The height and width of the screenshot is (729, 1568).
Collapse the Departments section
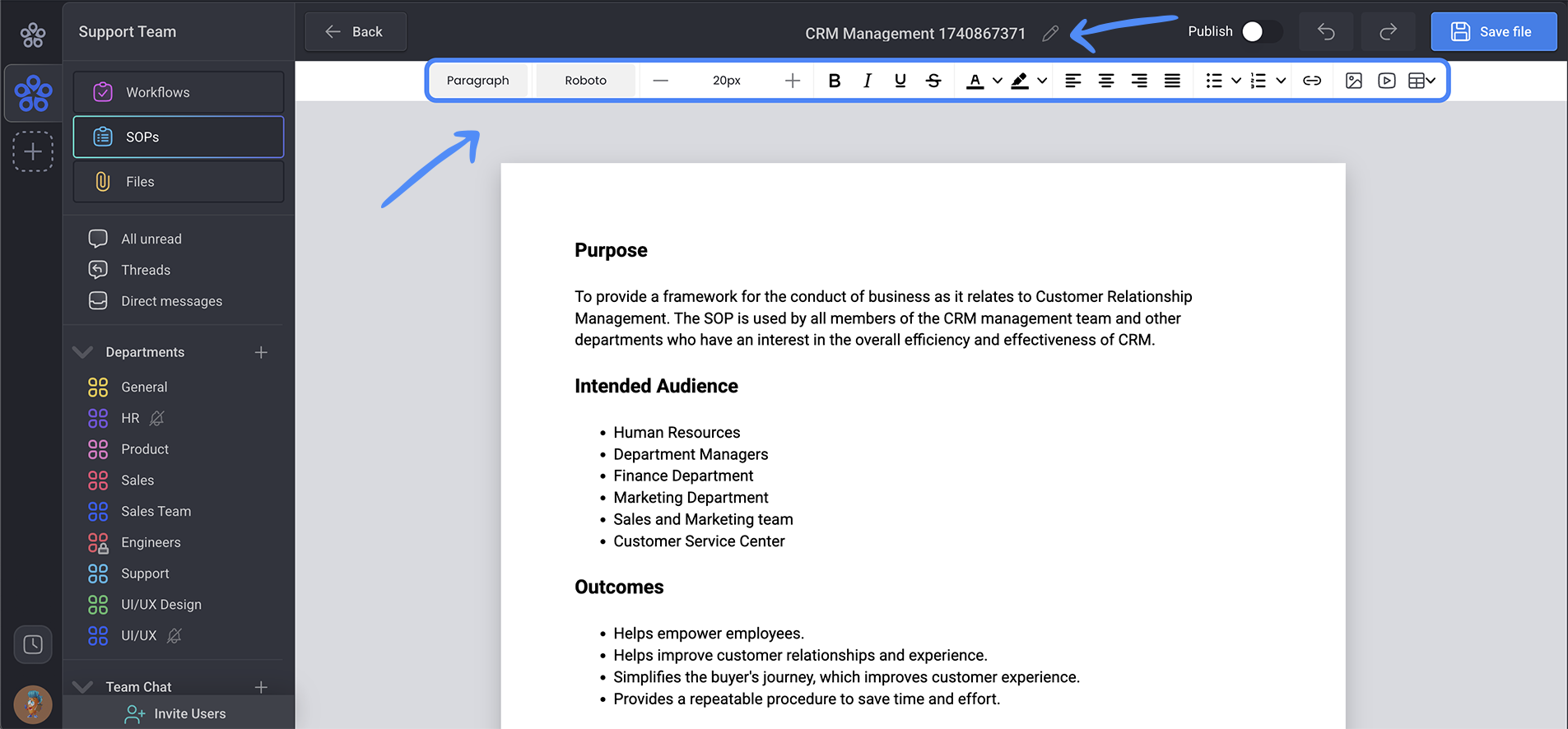click(82, 352)
